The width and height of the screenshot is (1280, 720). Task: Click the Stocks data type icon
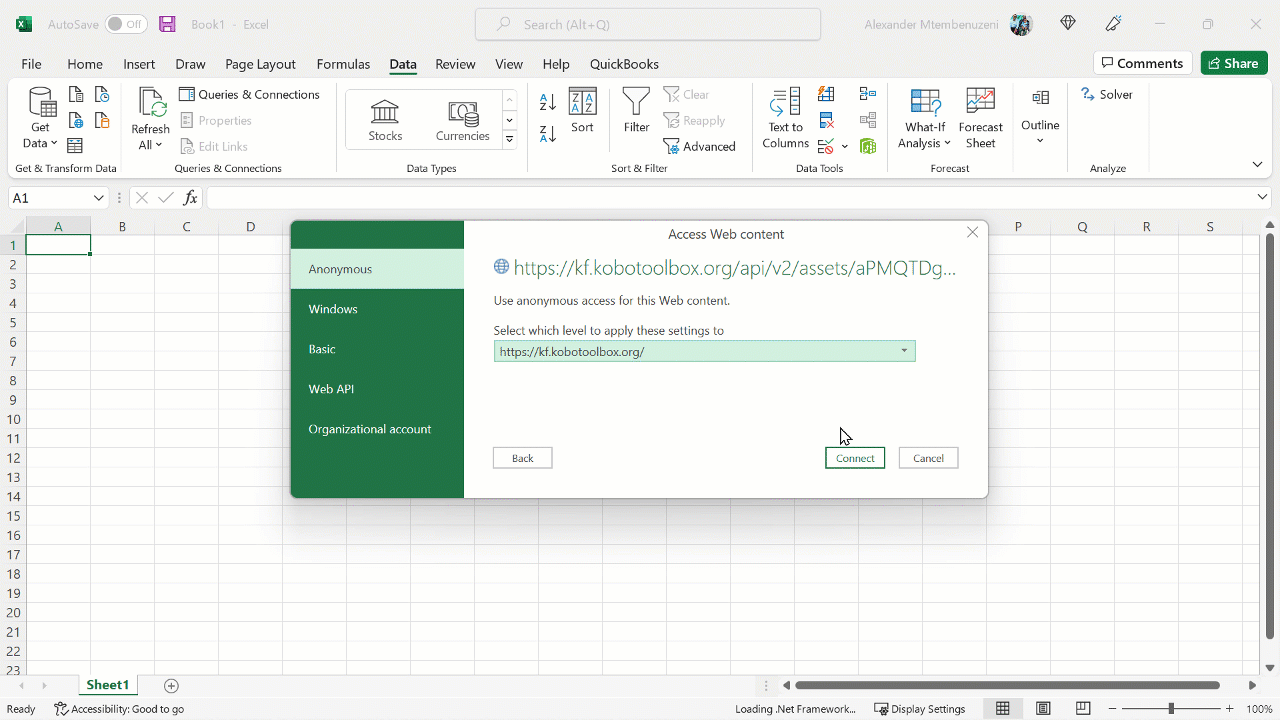click(x=384, y=120)
